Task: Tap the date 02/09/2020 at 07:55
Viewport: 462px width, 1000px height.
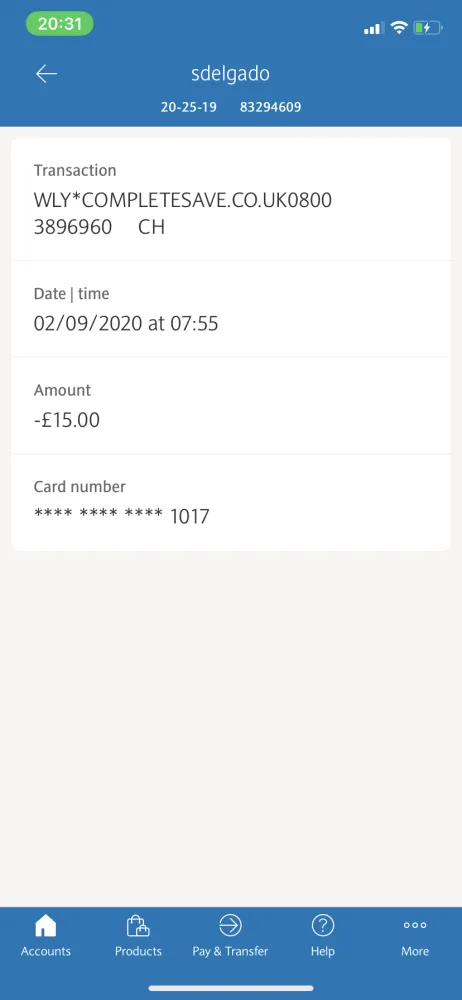Action: click(126, 323)
